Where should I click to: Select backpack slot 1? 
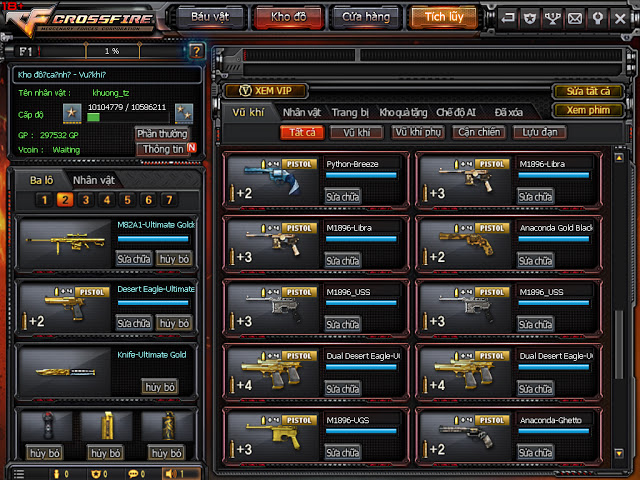[x=44, y=200]
